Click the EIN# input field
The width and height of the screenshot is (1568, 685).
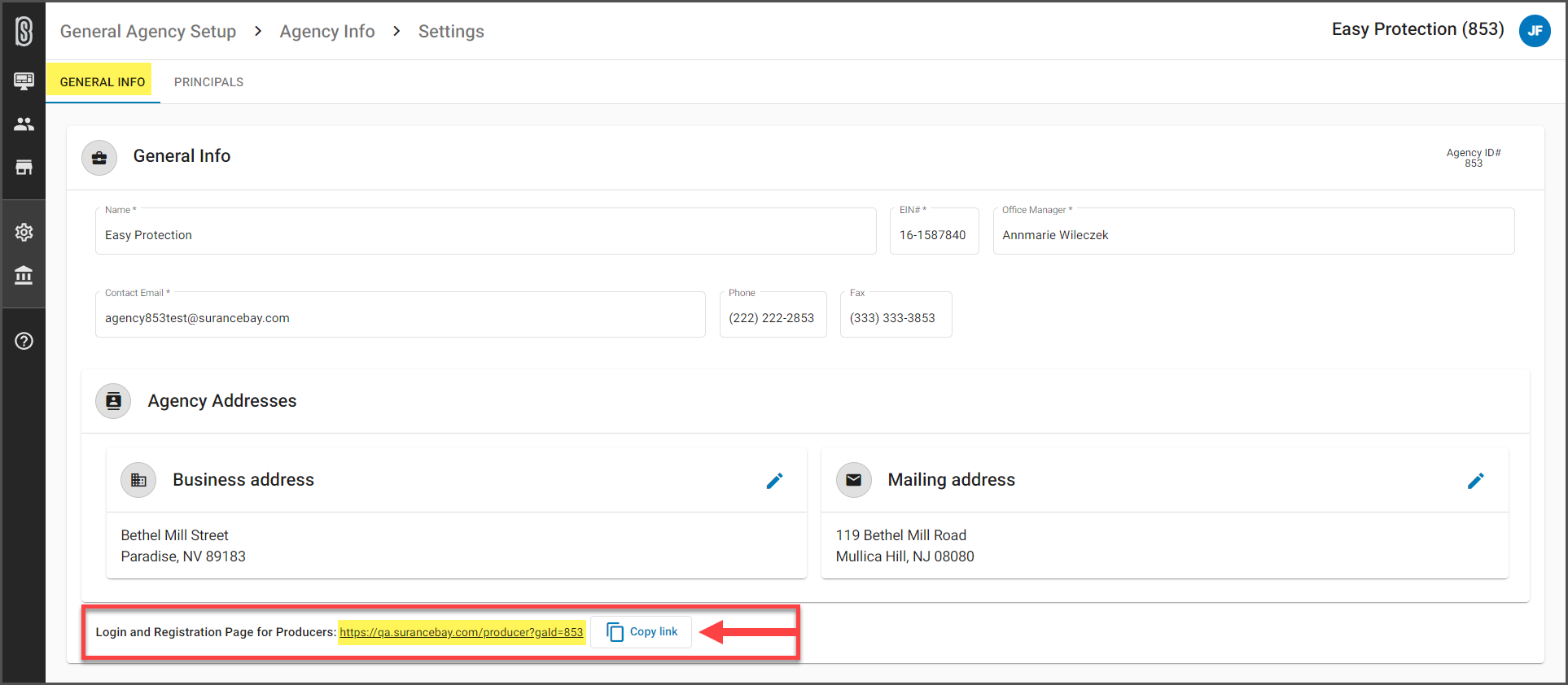point(935,231)
